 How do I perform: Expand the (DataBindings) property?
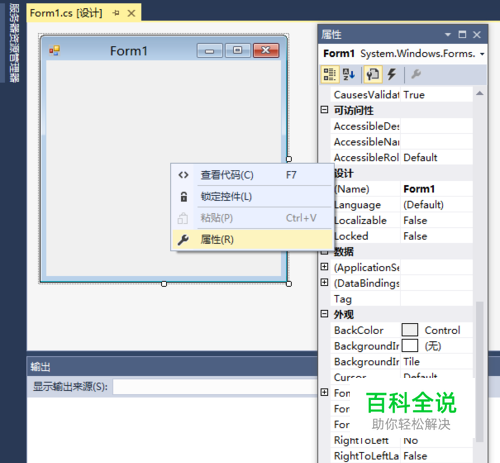324,282
